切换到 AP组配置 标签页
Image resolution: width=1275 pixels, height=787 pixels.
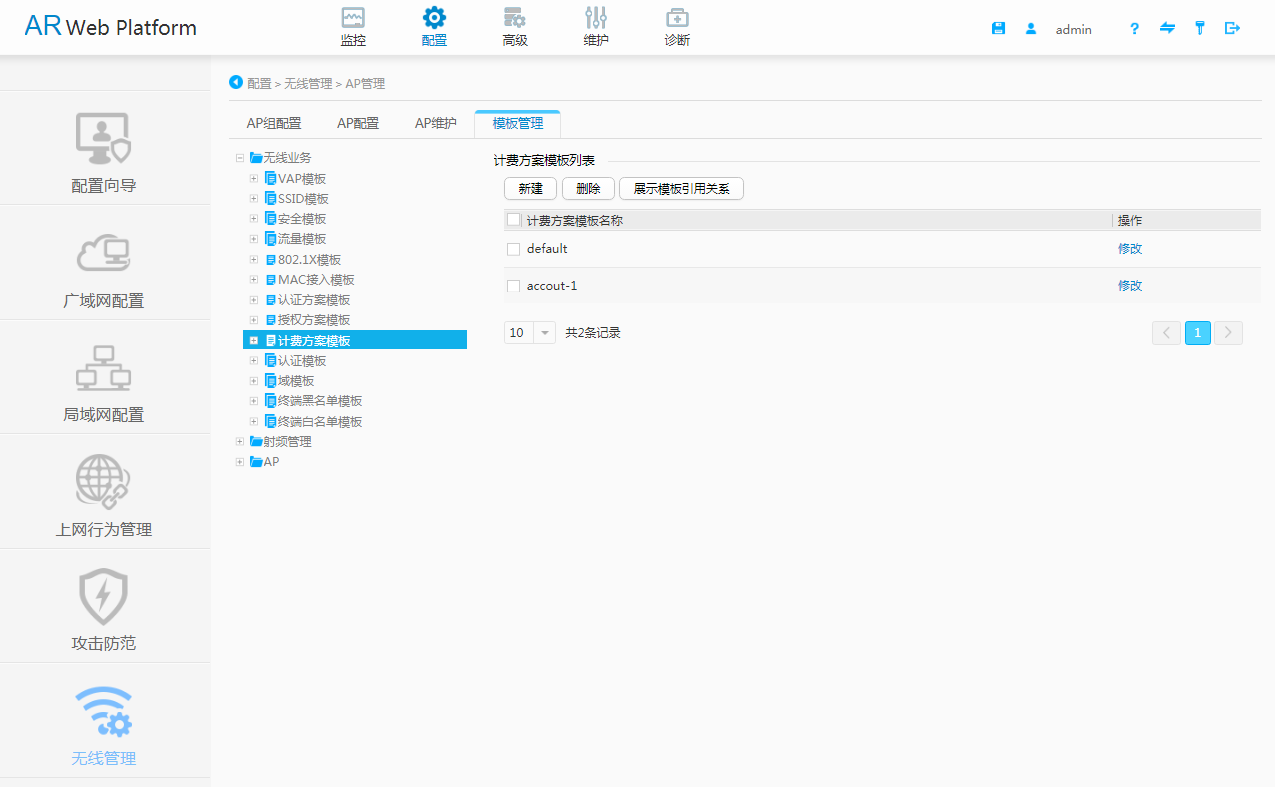pyautogui.click(x=274, y=123)
